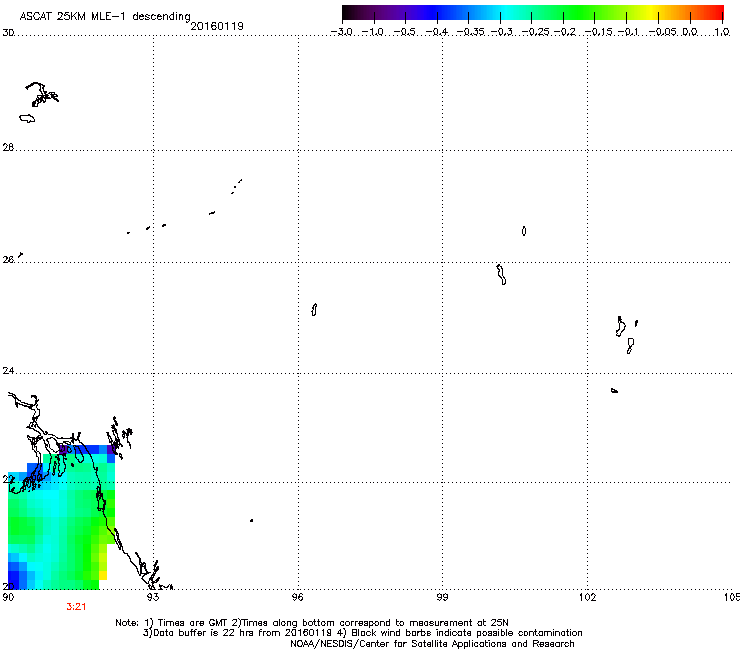Viewport: 740px width, 650px height.
Task: Click the "Data buffer is 22 hrs" note line
Action: click(362, 633)
